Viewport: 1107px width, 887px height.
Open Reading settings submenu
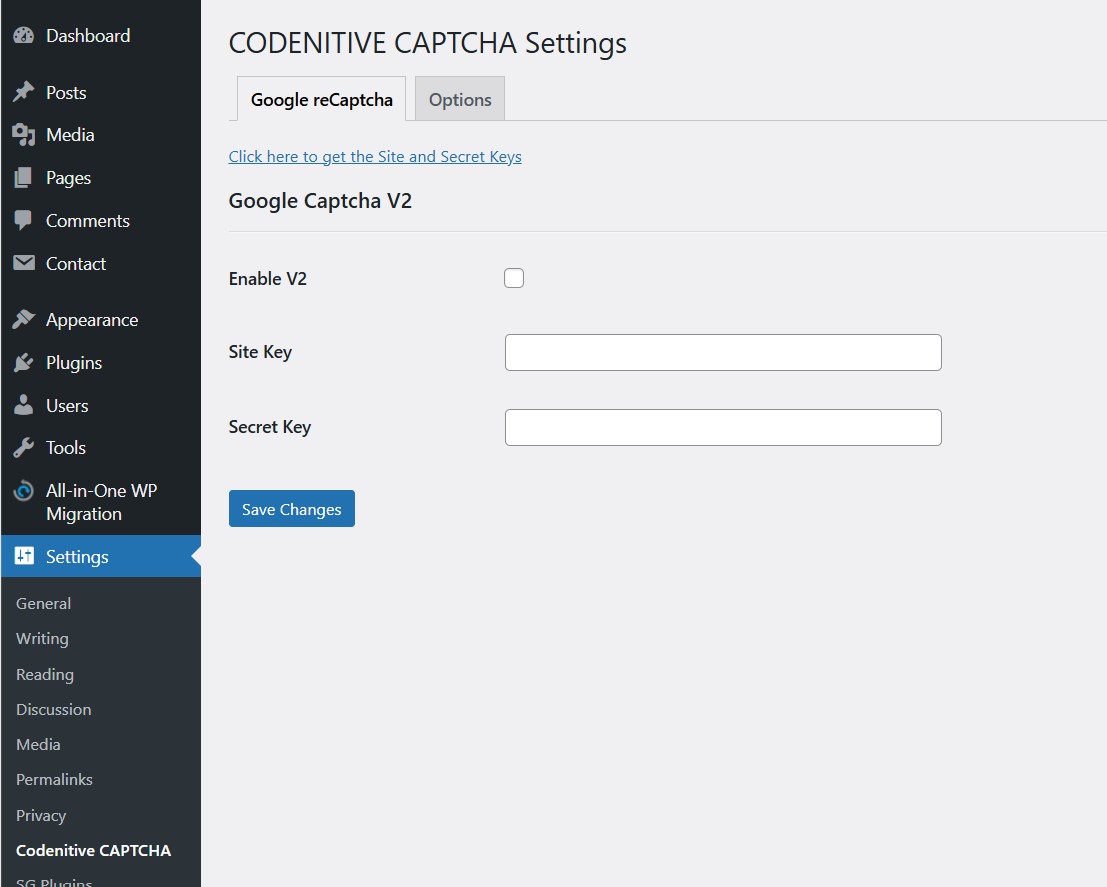click(45, 674)
